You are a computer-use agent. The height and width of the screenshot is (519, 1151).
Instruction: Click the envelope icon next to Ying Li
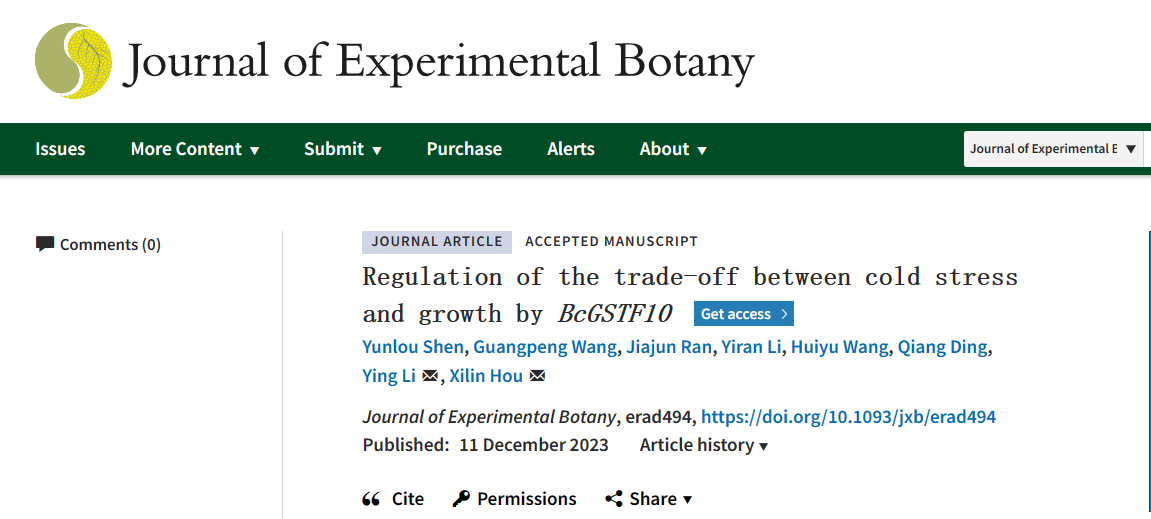click(x=430, y=376)
